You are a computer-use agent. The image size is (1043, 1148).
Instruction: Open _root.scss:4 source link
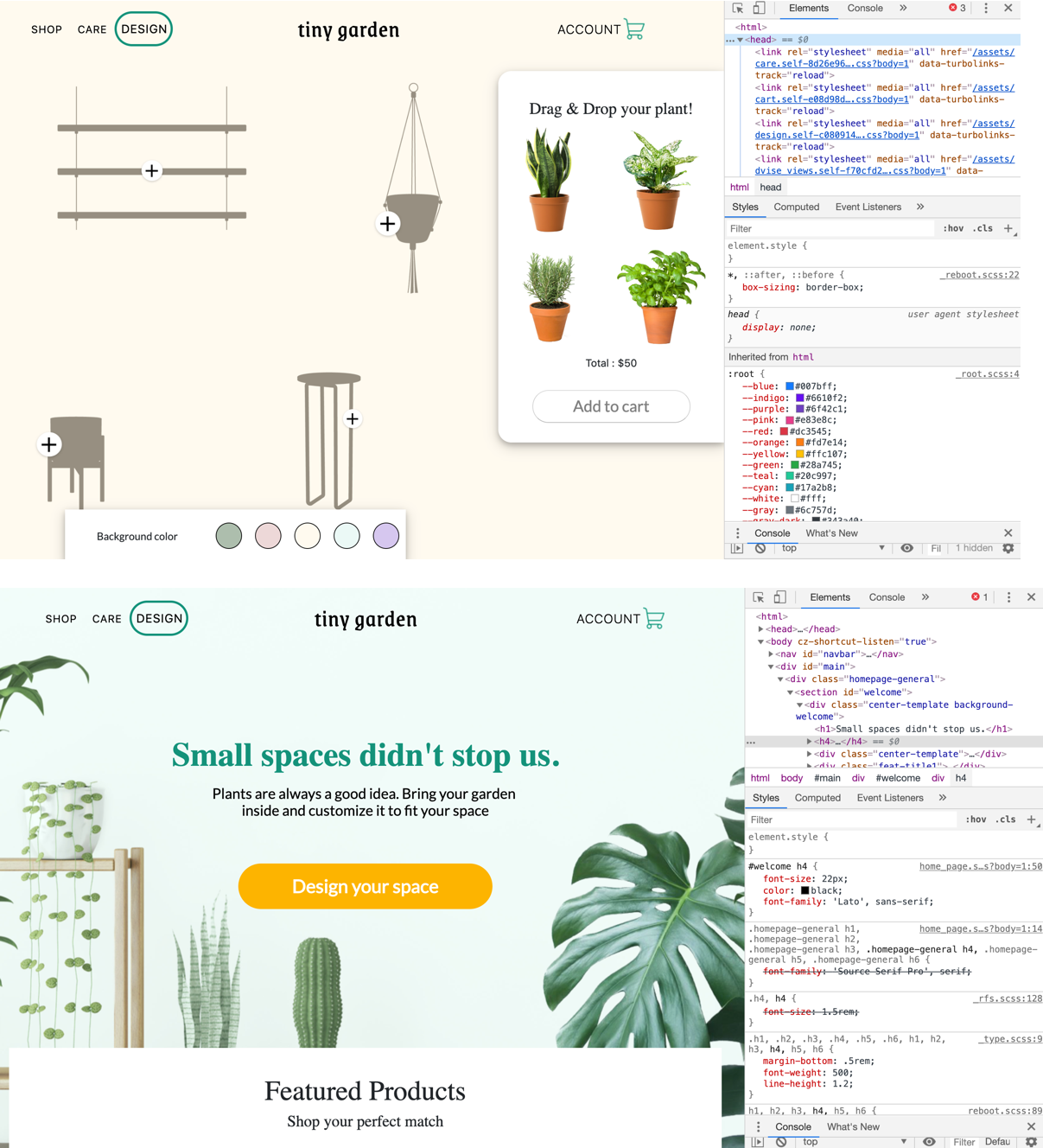click(x=988, y=374)
